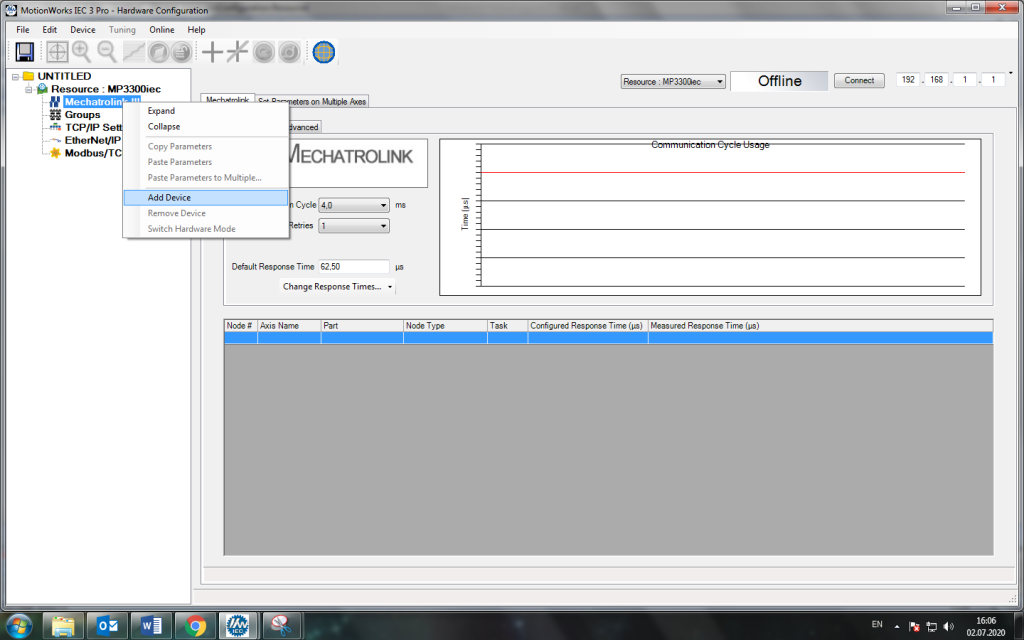Select the Groups tree item
Viewport: 1024px width, 640px height.
pyautogui.click(x=82, y=114)
